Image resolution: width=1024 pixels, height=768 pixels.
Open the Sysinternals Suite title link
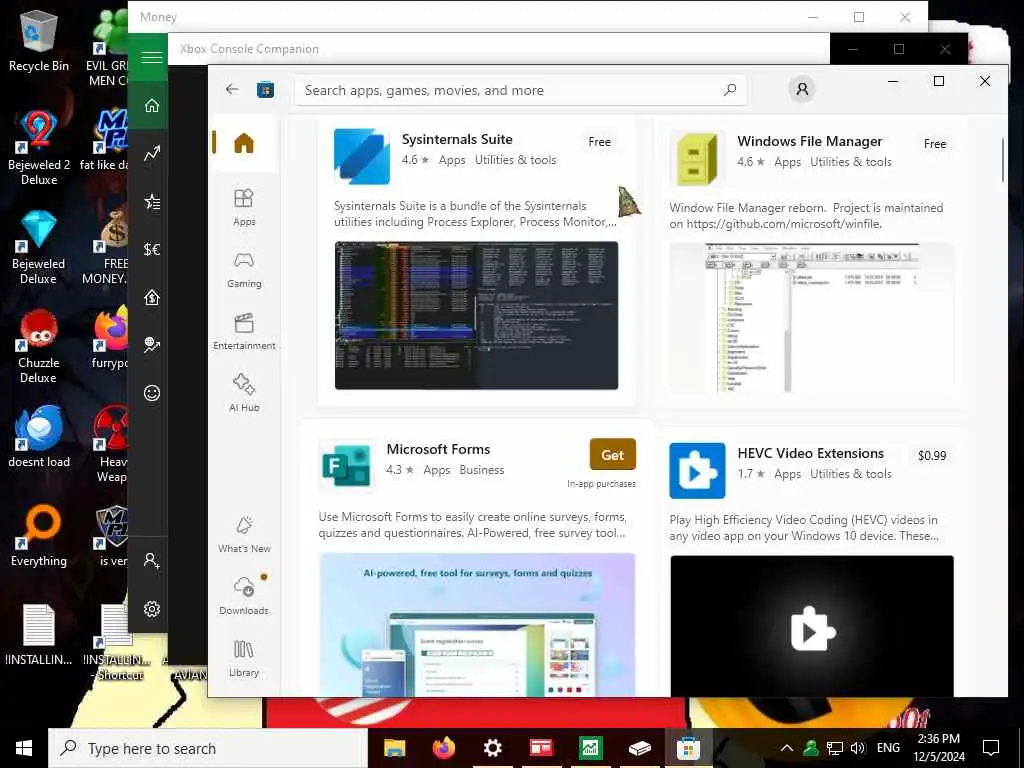457,139
